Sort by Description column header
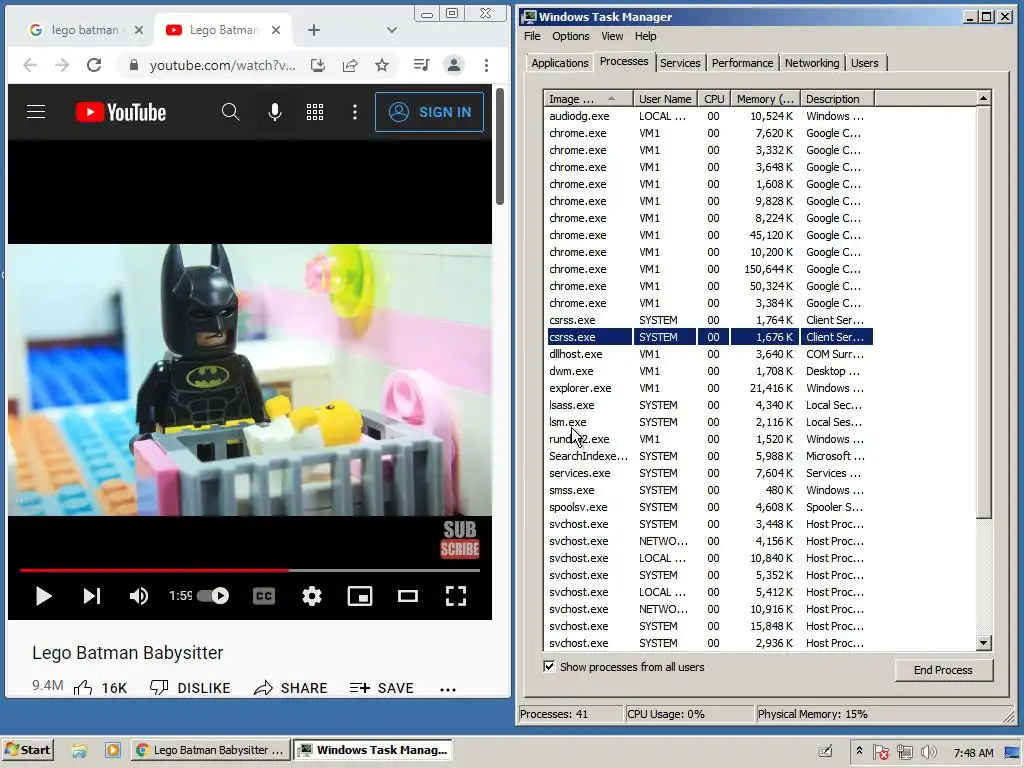Viewport: 1024px width, 768px height. (837, 99)
